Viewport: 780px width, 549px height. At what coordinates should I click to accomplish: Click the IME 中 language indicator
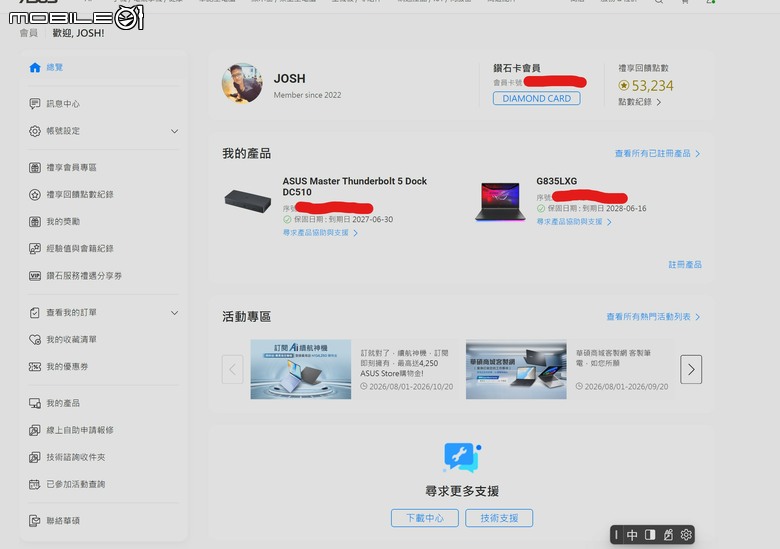point(632,535)
